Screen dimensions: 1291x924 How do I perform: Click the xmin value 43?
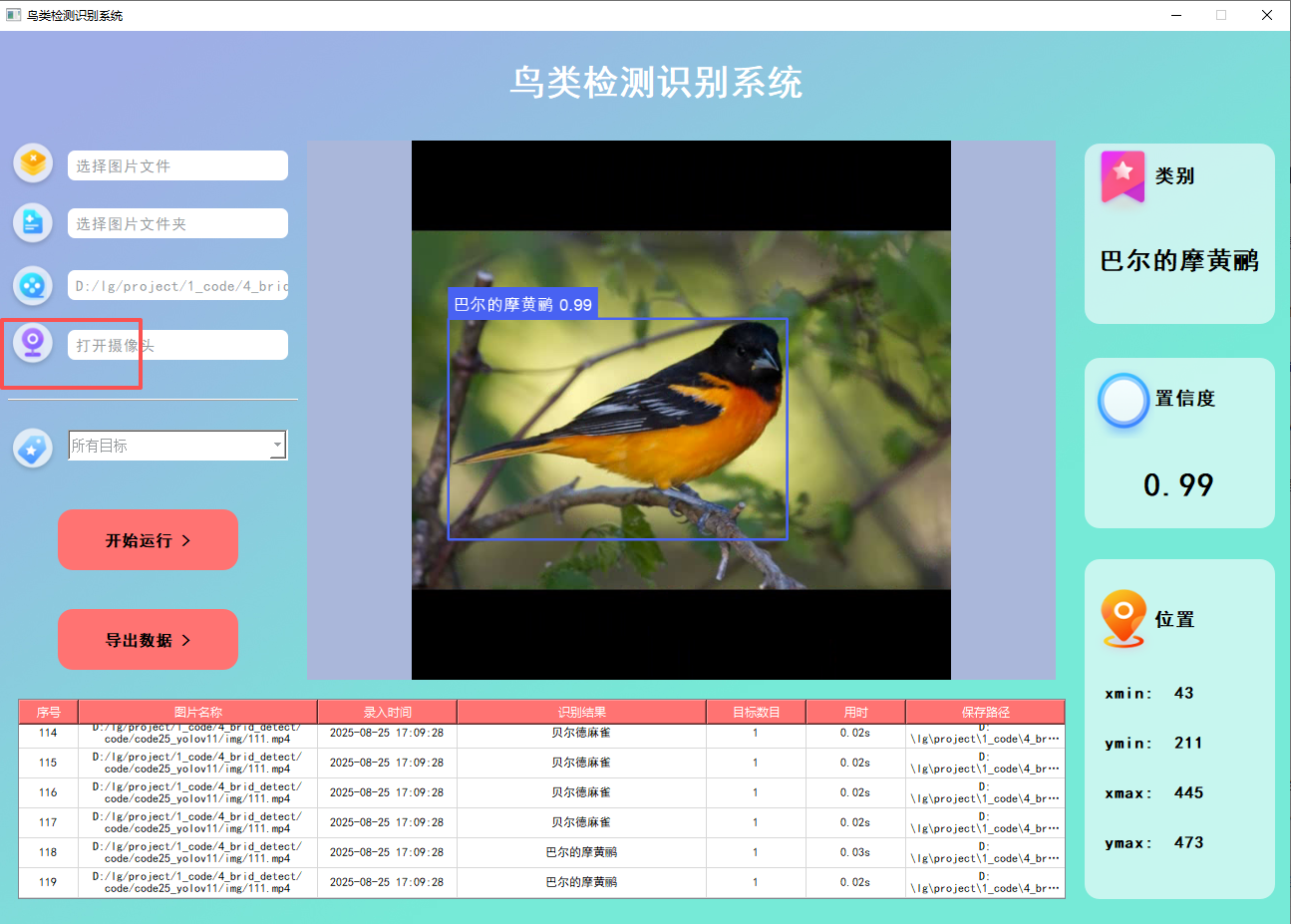[1183, 693]
